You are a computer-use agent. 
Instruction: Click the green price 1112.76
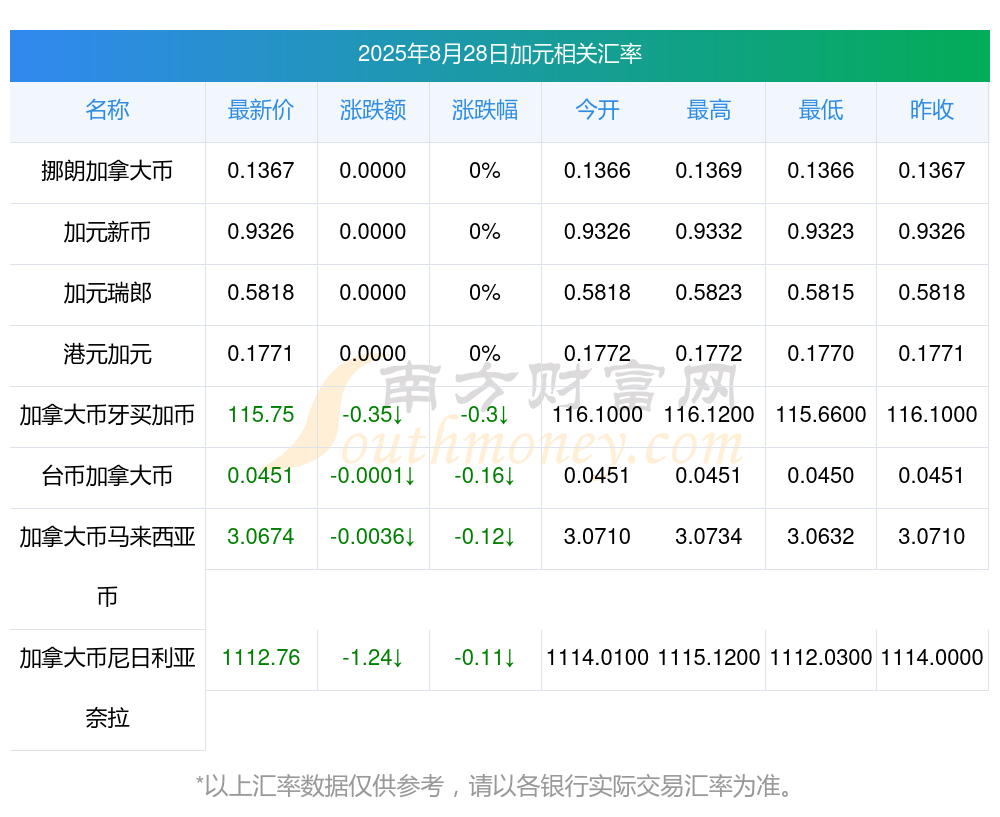point(261,658)
